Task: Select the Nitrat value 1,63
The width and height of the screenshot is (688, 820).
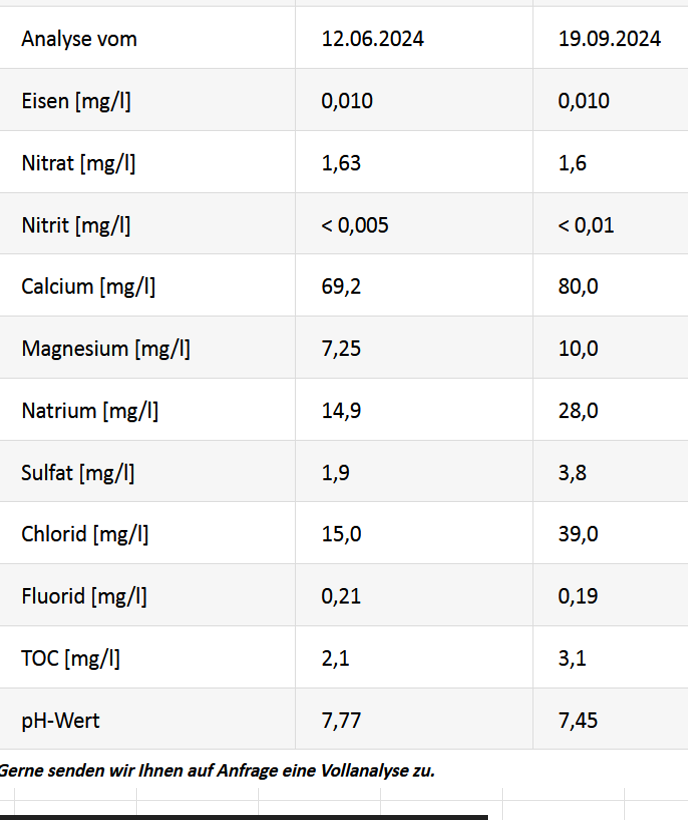Action: click(341, 163)
